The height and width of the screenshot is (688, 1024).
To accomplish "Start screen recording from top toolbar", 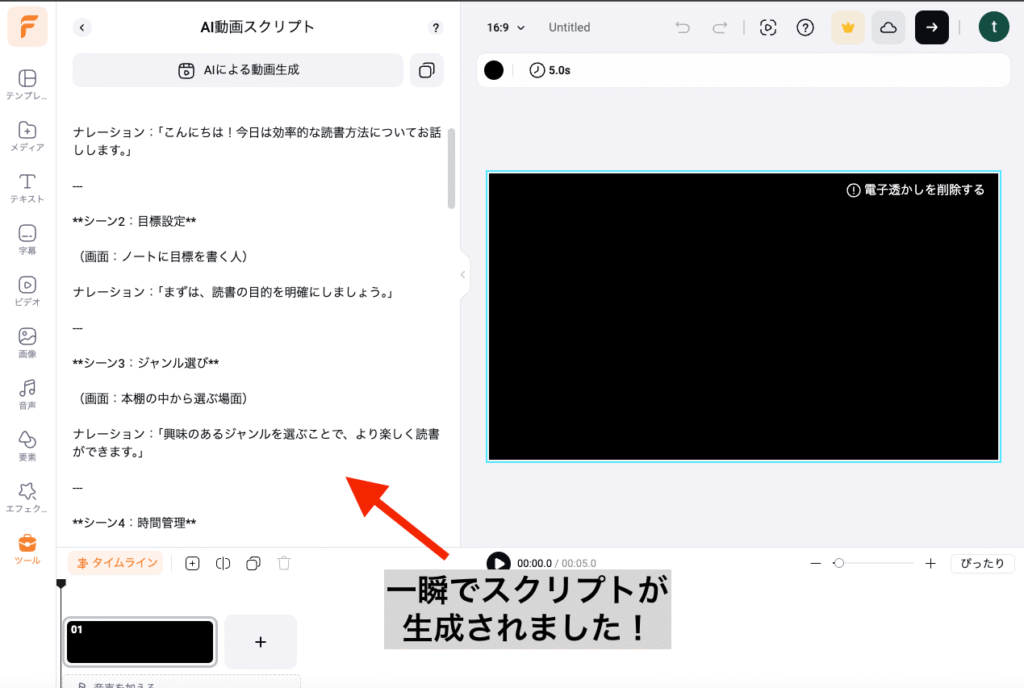I will [768, 27].
